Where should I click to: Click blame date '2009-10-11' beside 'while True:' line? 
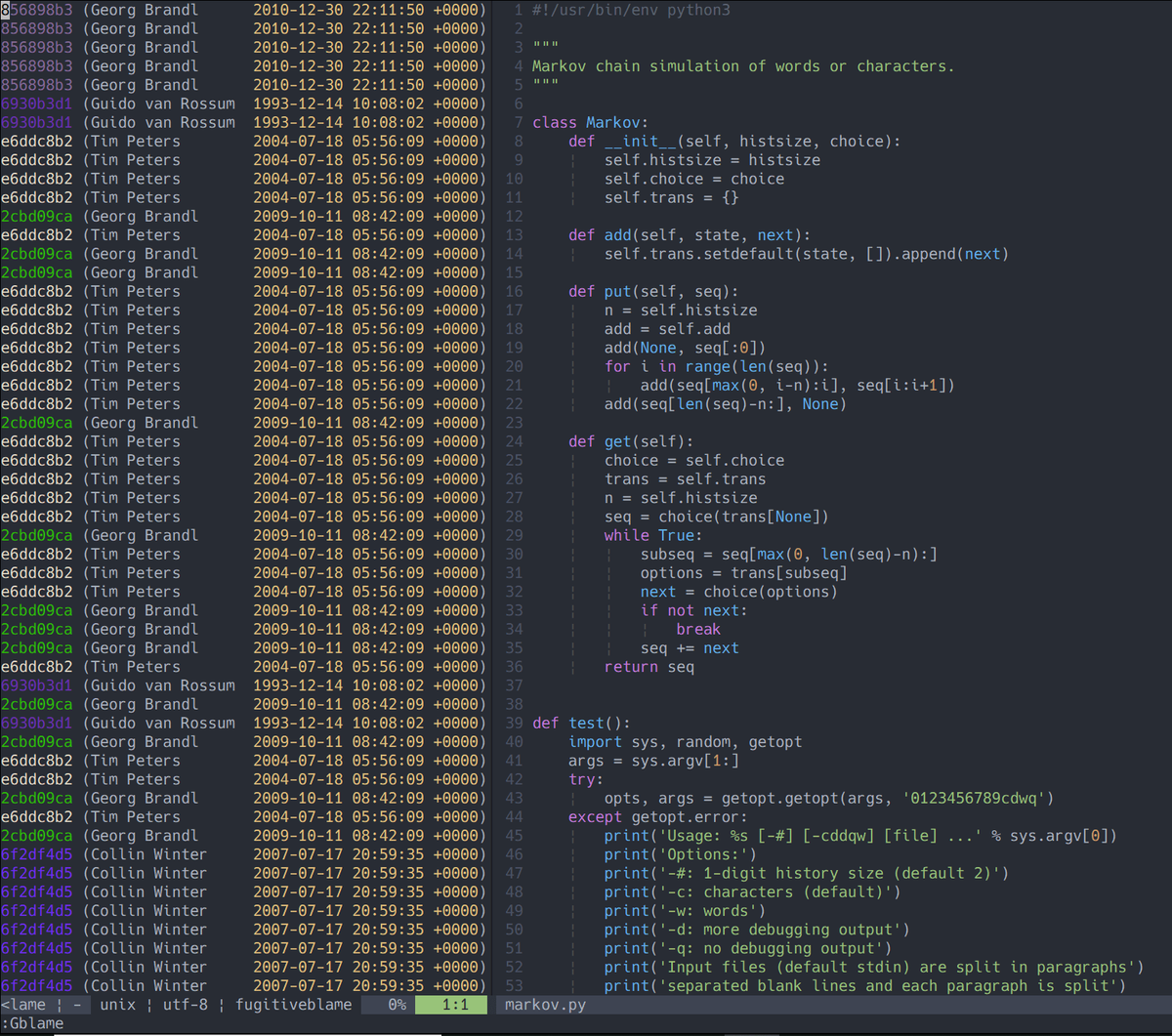(x=298, y=535)
